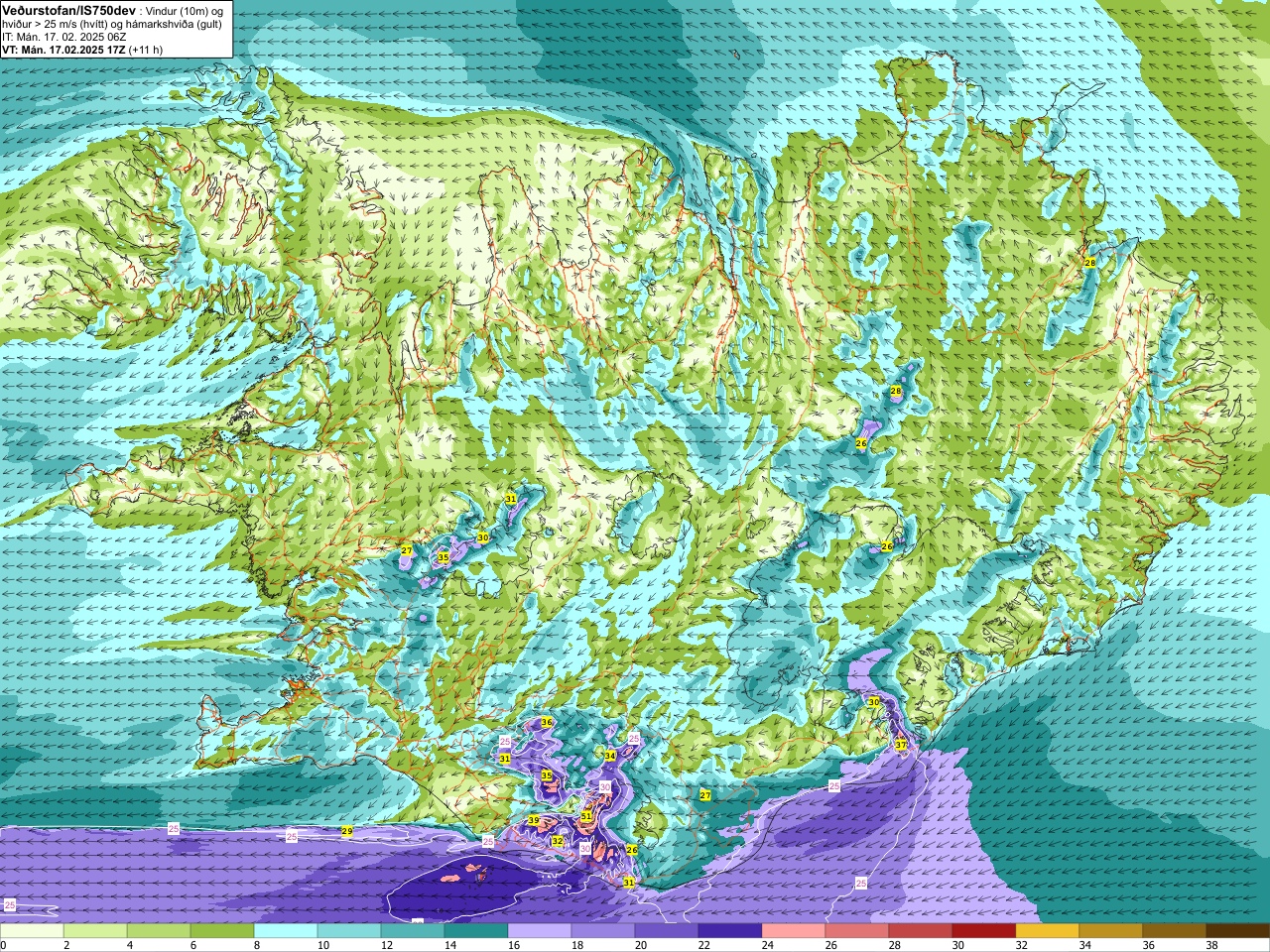
Task: Click the pale cream 0–2 m/s legend swatch
Action: pyautogui.click(x=32, y=931)
